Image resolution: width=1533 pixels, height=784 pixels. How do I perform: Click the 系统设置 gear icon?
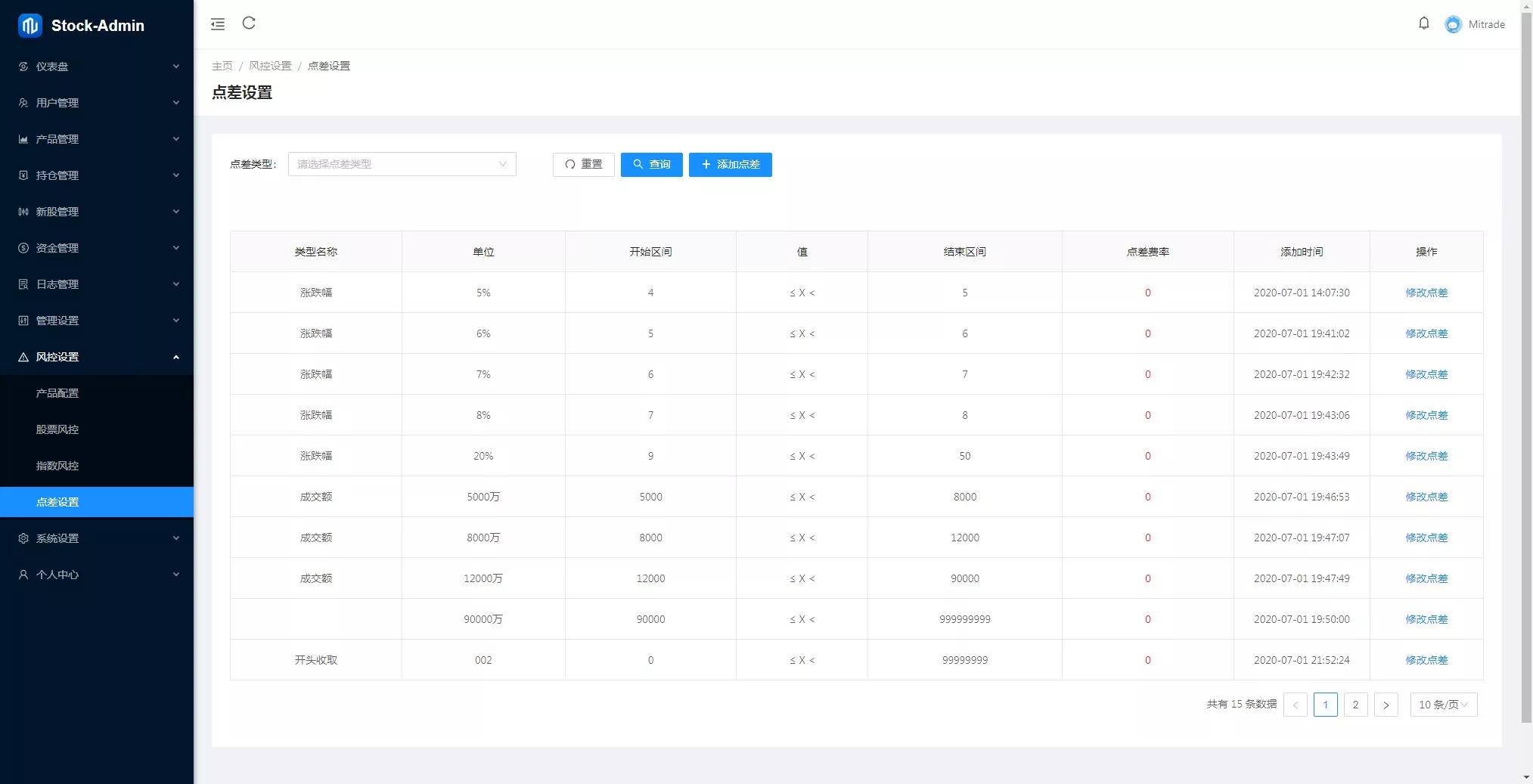point(23,538)
